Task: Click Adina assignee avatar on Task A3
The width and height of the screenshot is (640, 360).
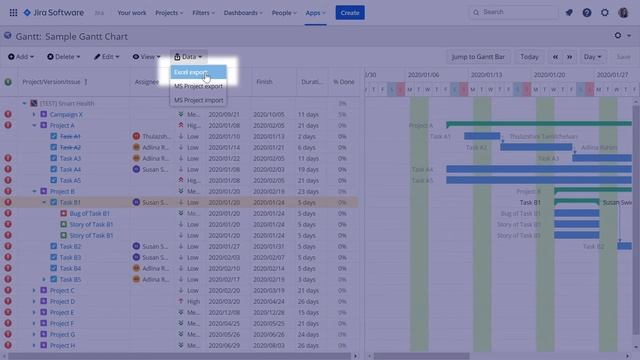Action: (x=136, y=158)
